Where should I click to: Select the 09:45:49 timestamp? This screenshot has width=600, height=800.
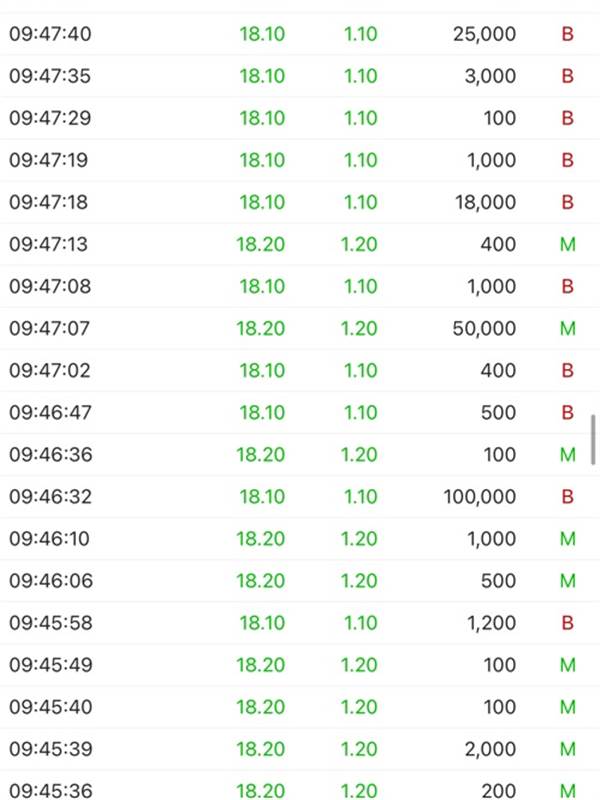[x=51, y=665]
